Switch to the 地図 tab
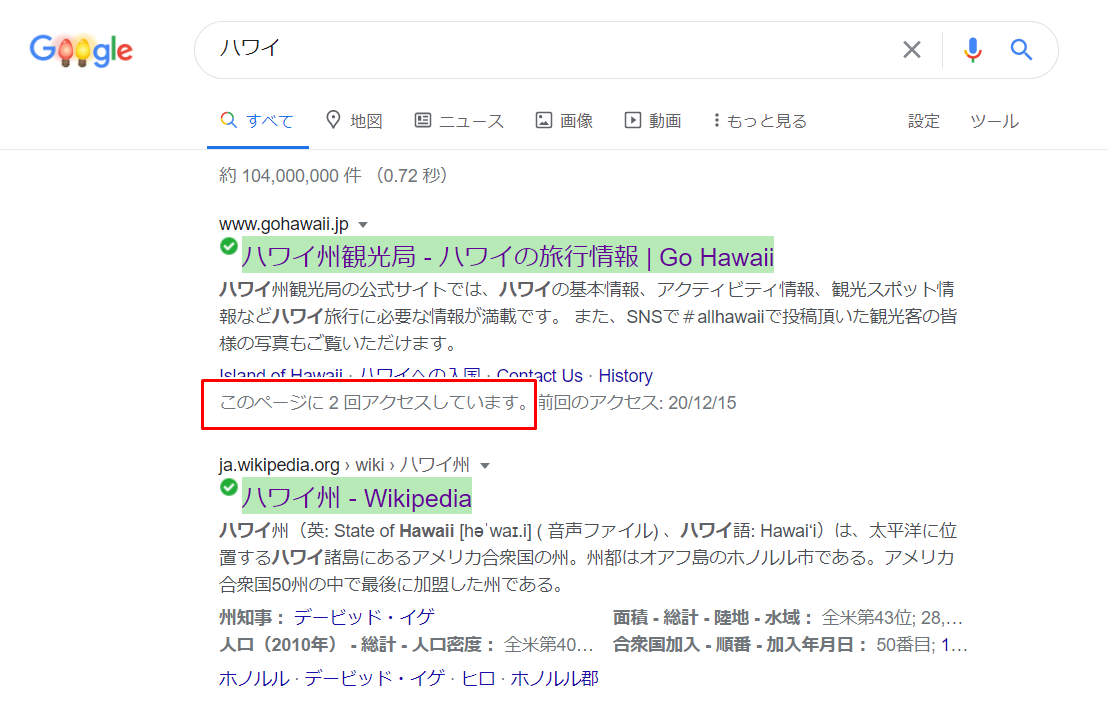The height and width of the screenshot is (701, 1108). coord(354,121)
